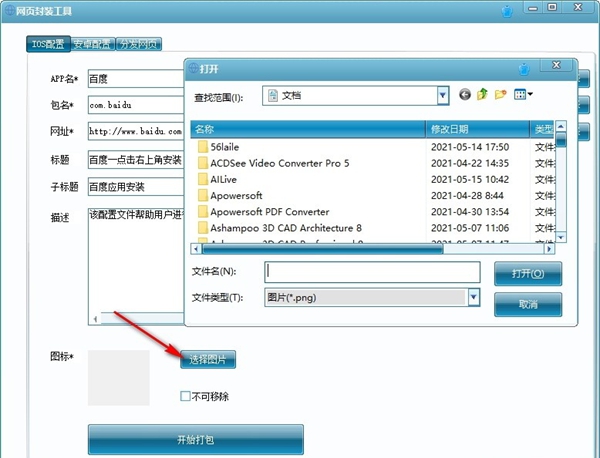Viewport: 600px width, 458px height.
Task: Select the Ashampoo 3D CAD Architecture 8 folder
Action: pyautogui.click(x=286, y=228)
